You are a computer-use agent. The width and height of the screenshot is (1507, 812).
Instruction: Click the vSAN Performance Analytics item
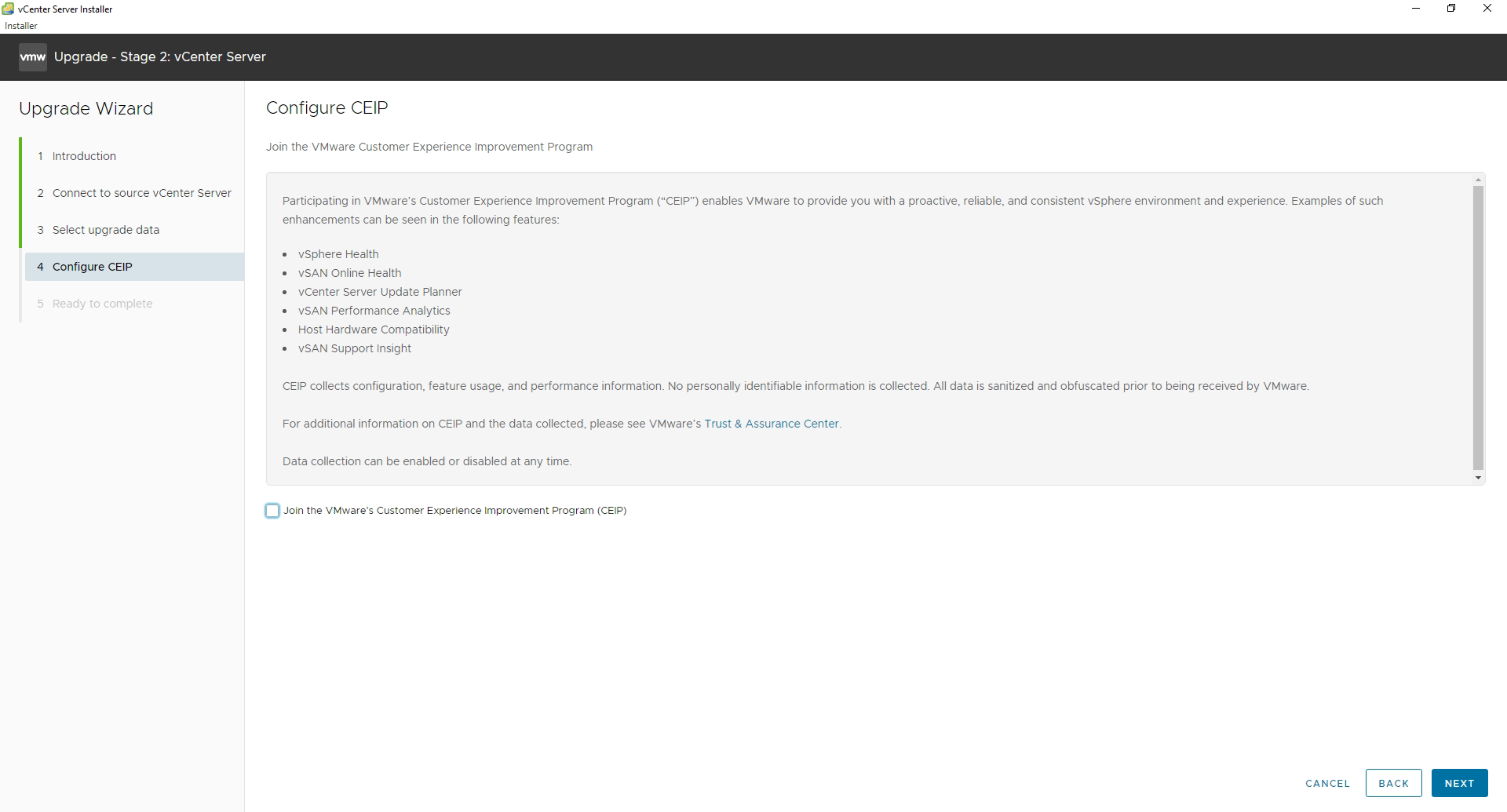[x=374, y=311]
